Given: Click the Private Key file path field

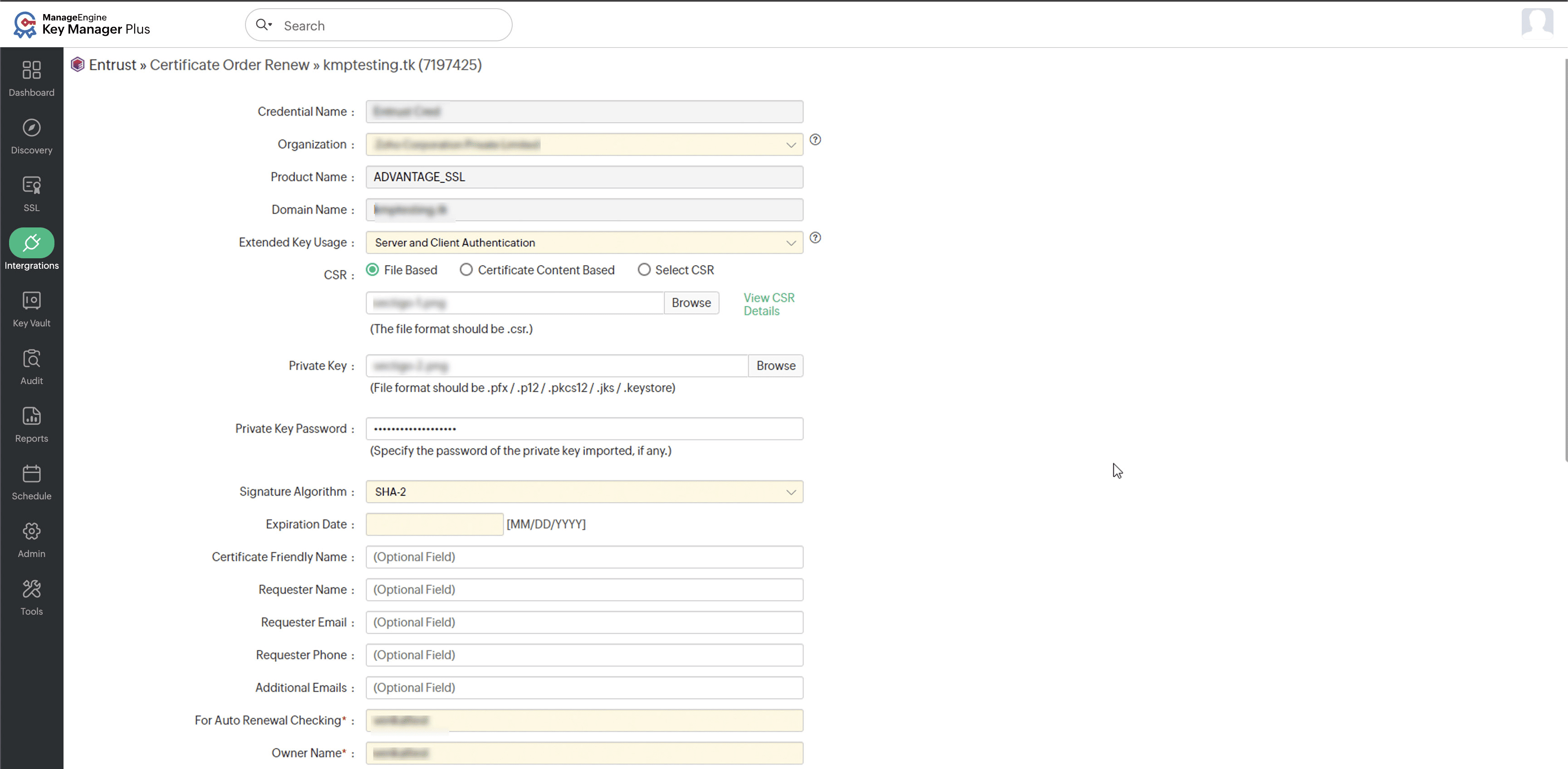Looking at the screenshot, I should 557,366.
